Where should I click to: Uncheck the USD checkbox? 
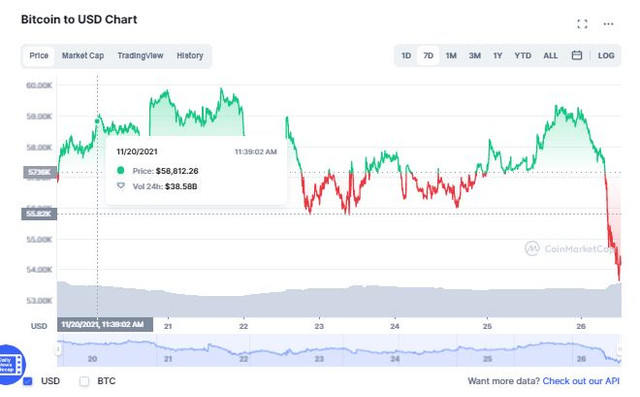tap(28, 381)
